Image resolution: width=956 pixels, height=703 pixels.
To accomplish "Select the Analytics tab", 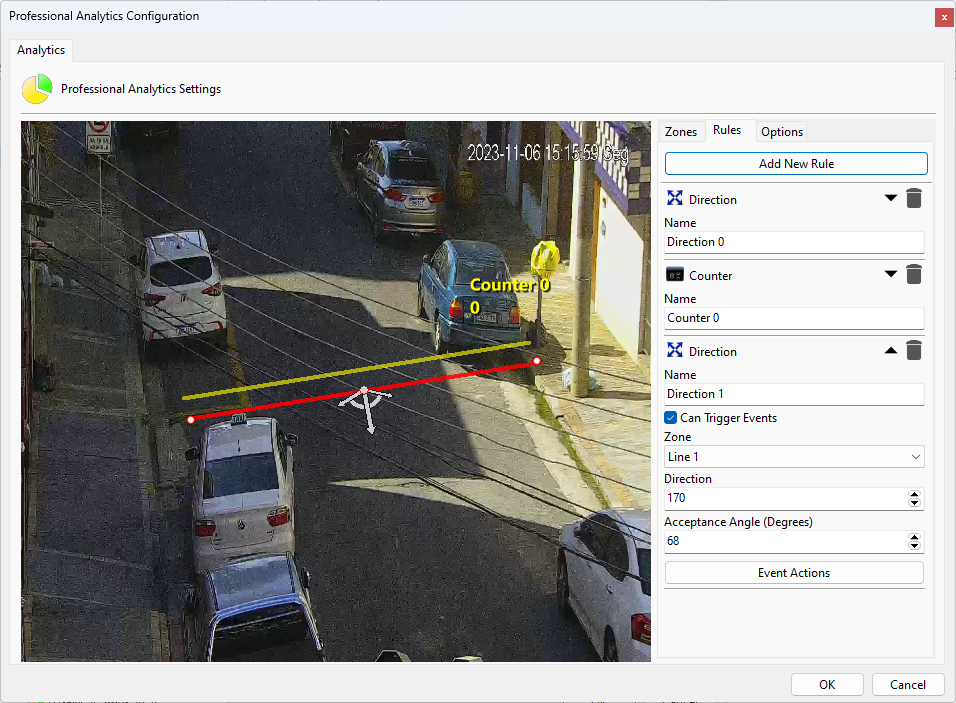I will (41, 50).
